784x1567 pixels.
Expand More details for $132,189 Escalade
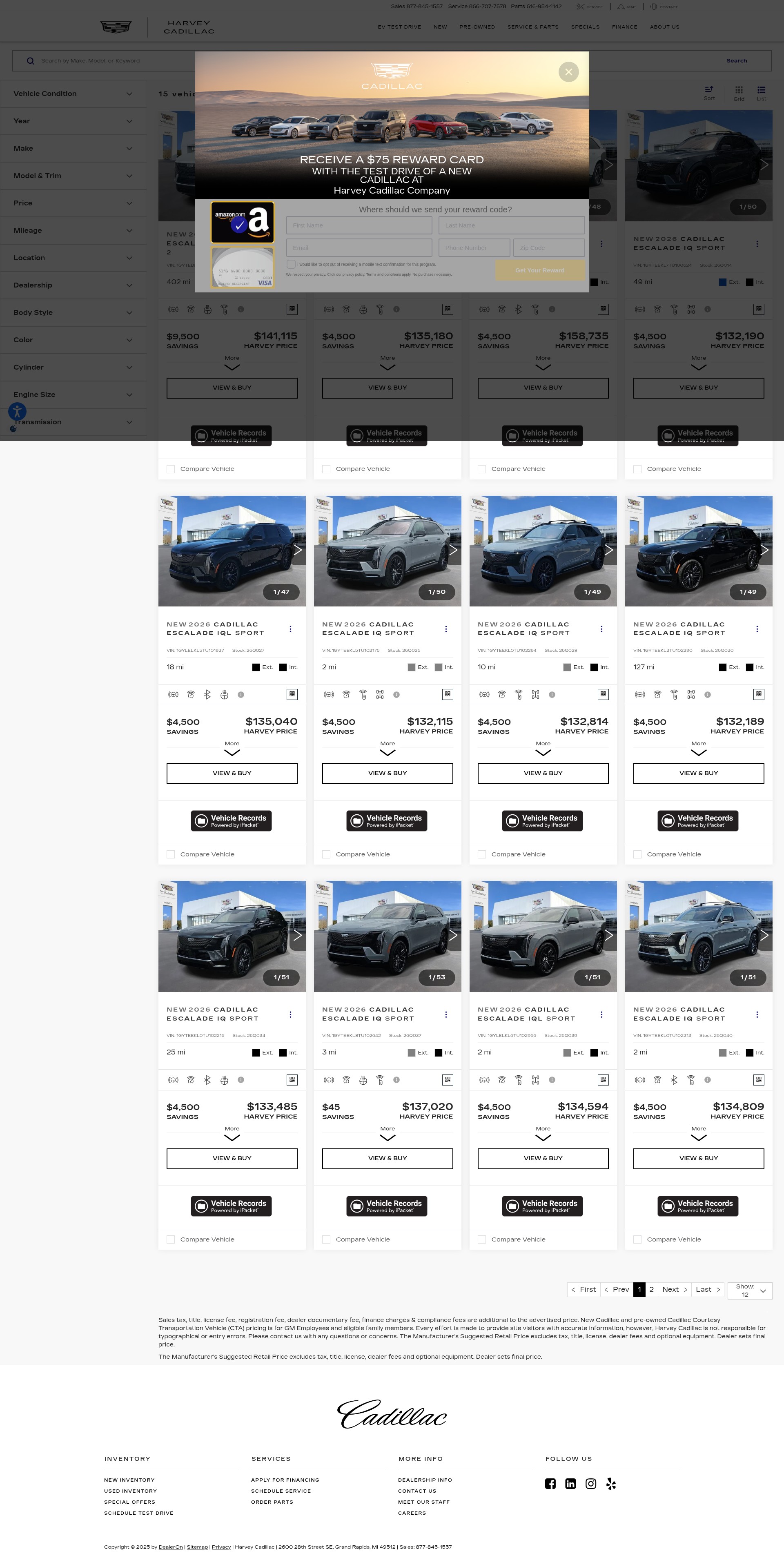698,748
